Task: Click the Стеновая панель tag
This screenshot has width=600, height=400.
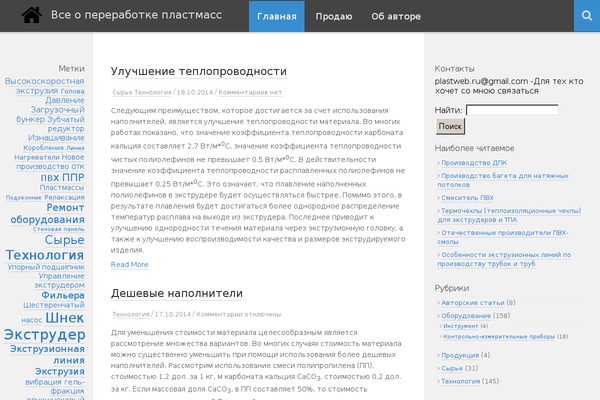Action: (x=59, y=229)
